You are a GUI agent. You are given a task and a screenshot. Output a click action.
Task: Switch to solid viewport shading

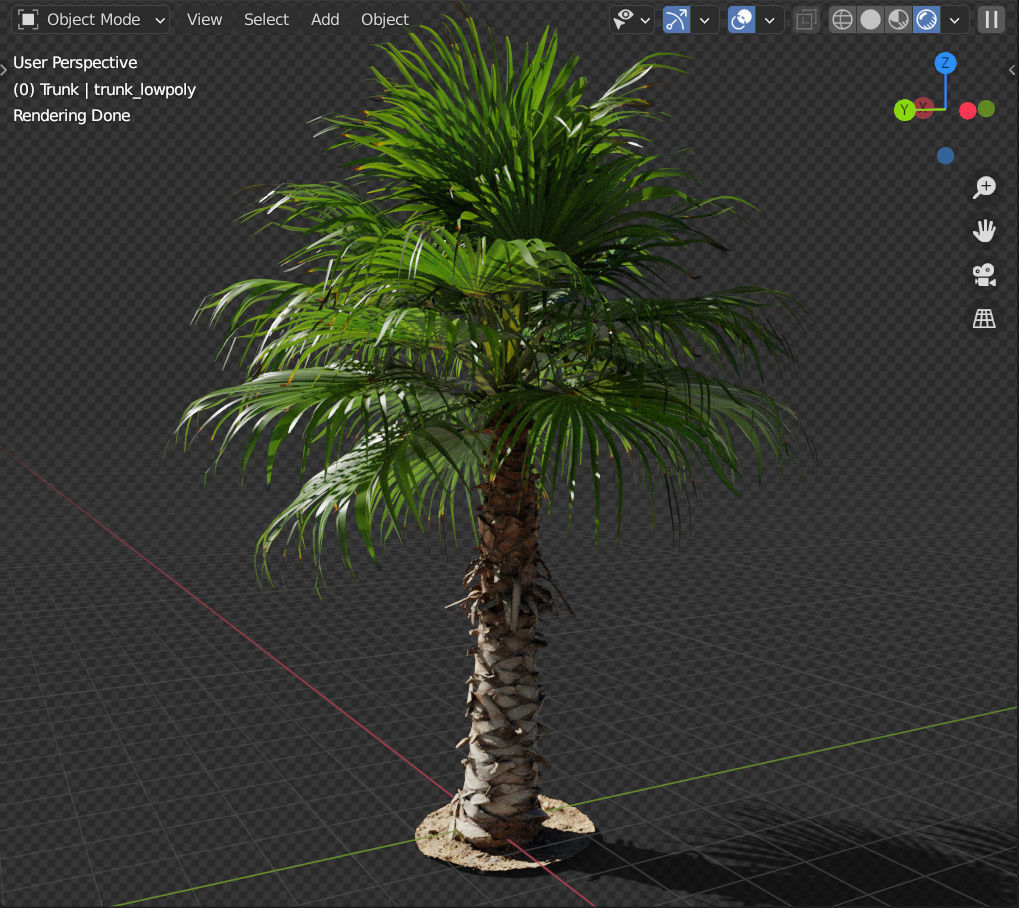(x=870, y=19)
